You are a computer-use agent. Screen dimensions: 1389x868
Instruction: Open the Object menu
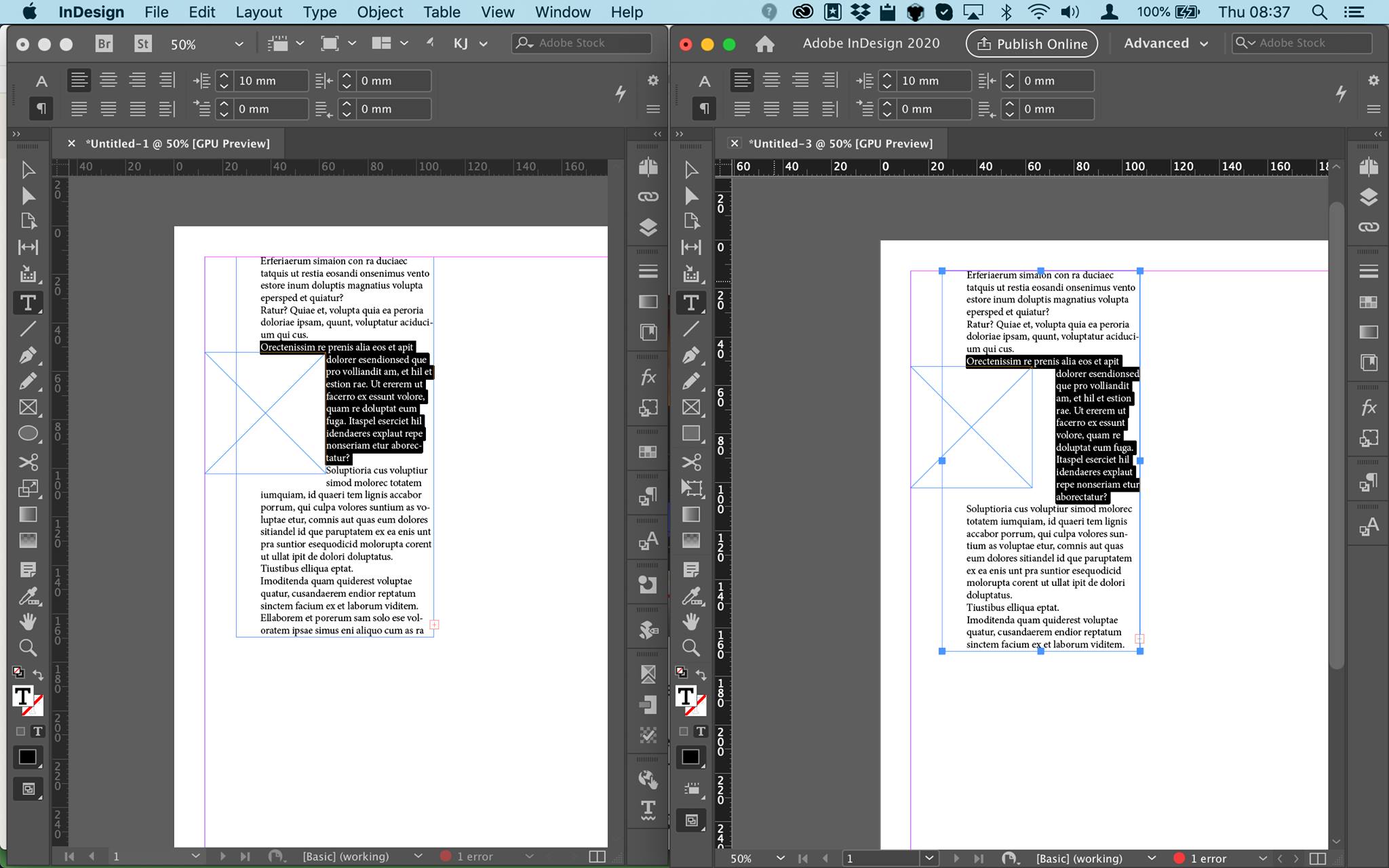point(380,12)
